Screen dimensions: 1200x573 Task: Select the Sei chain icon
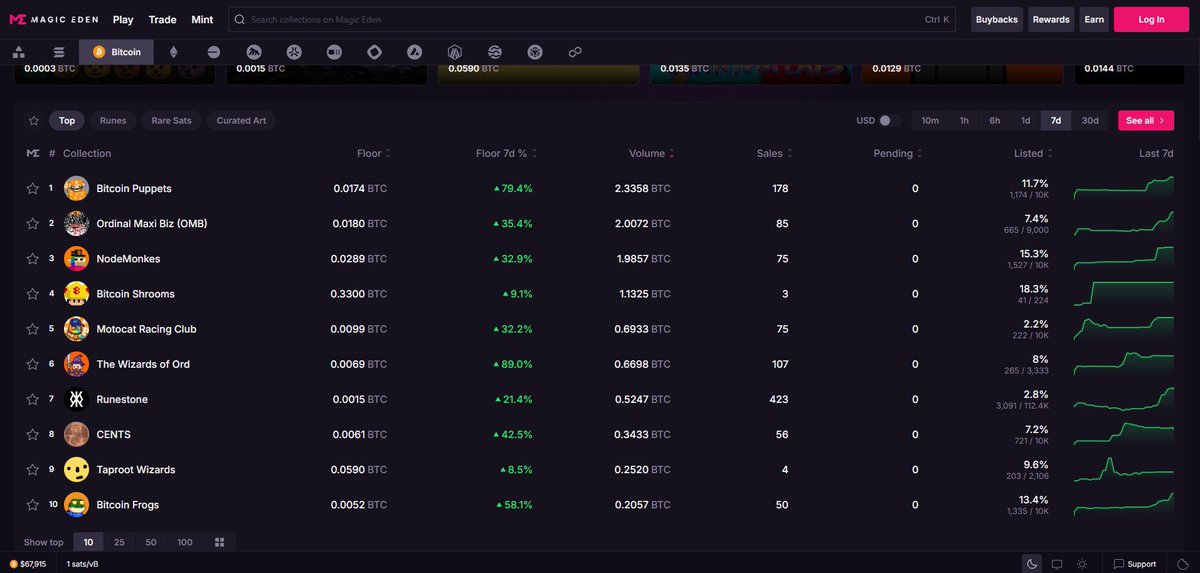point(495,52)
